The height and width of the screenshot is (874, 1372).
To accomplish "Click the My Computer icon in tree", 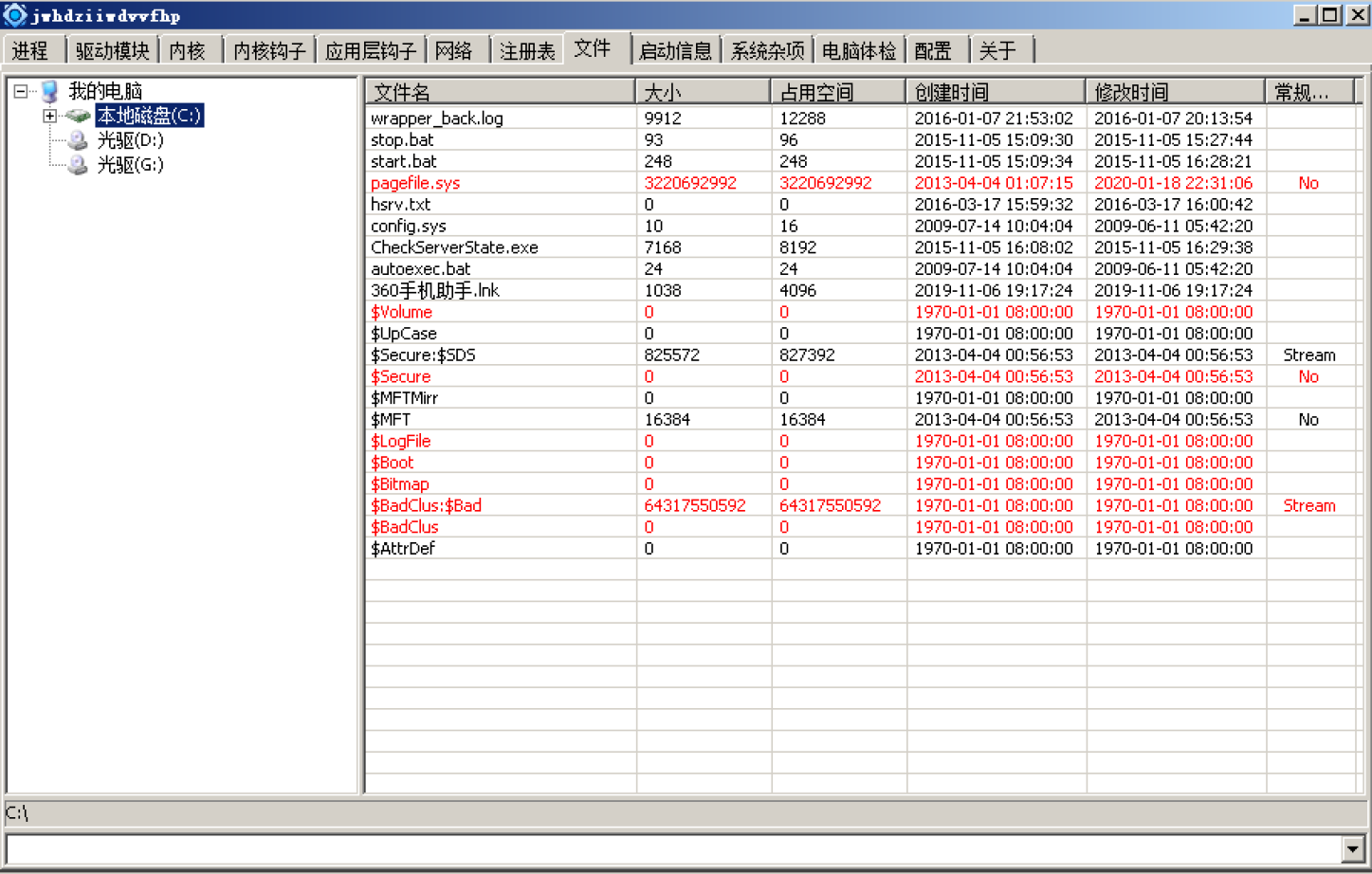I will (49, 91).
